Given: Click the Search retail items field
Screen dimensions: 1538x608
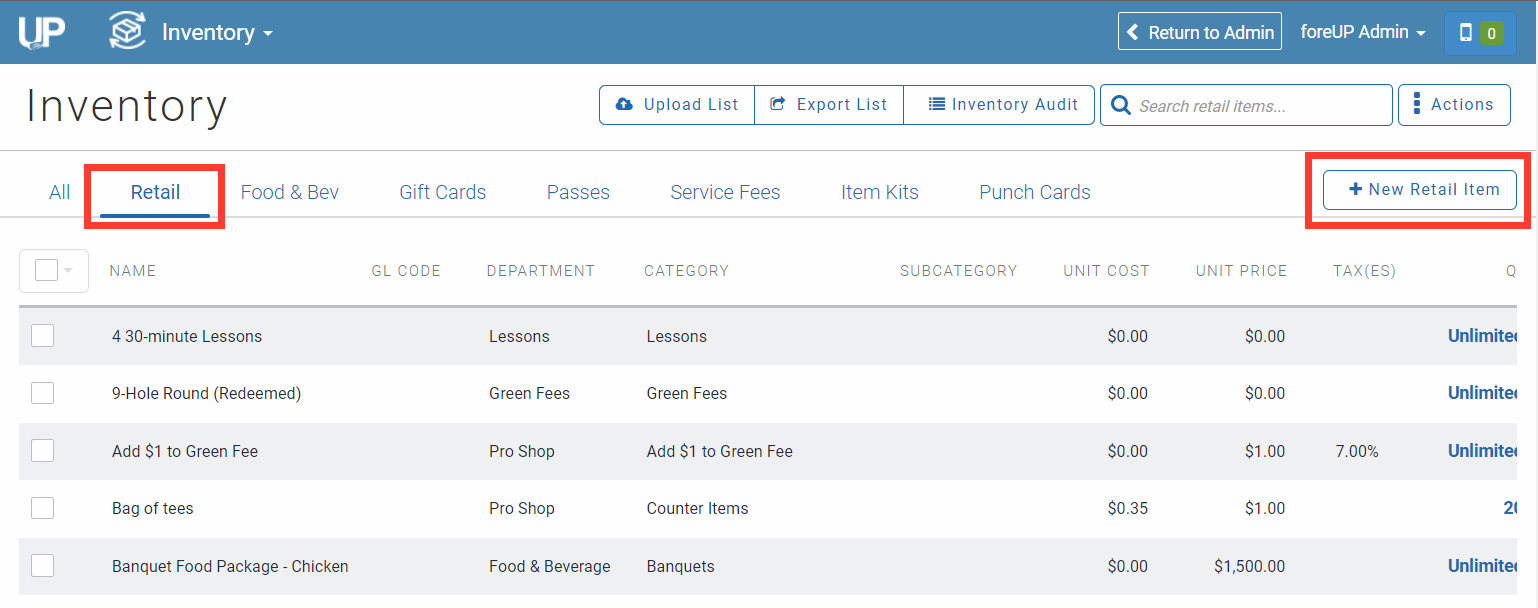Looking at the screenshot, I should point(1260,106).
